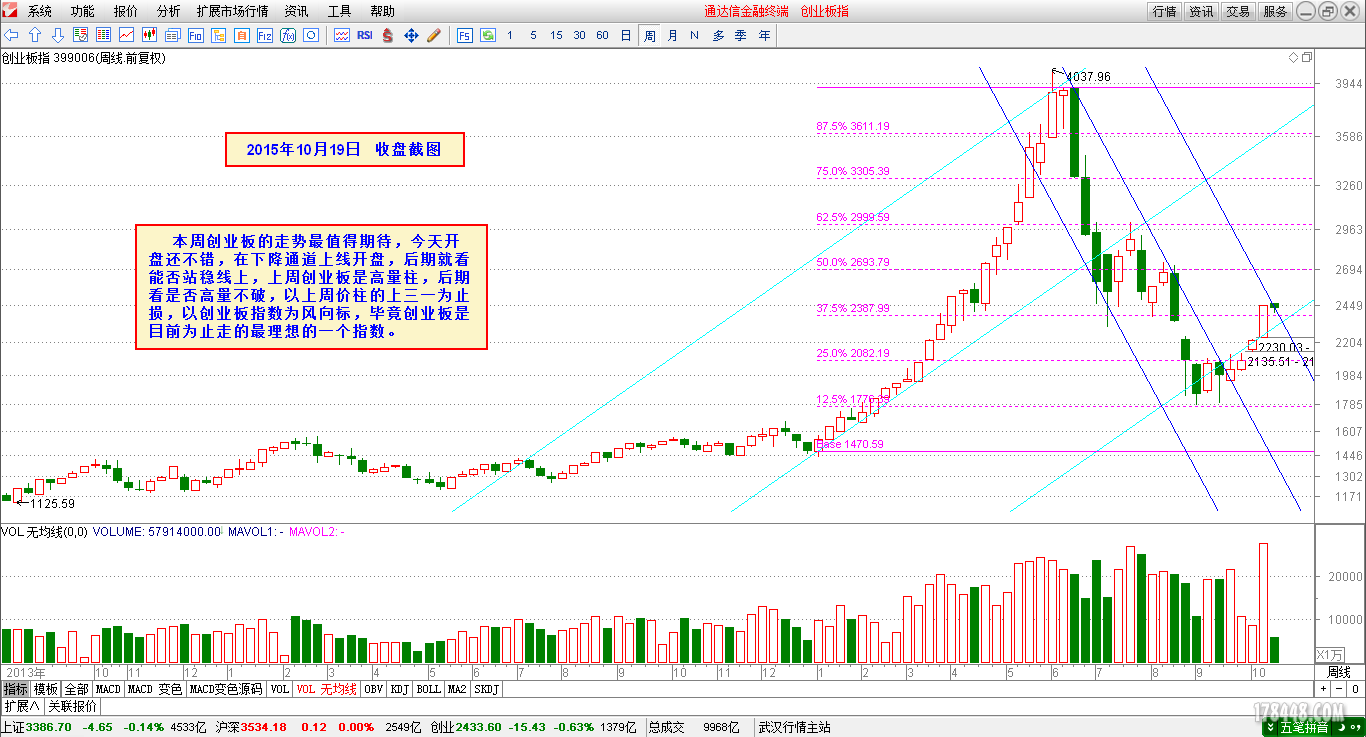Screen dimensions: 1366x737
Task: Show the intraday line chart icon
Action: point(126,35)
